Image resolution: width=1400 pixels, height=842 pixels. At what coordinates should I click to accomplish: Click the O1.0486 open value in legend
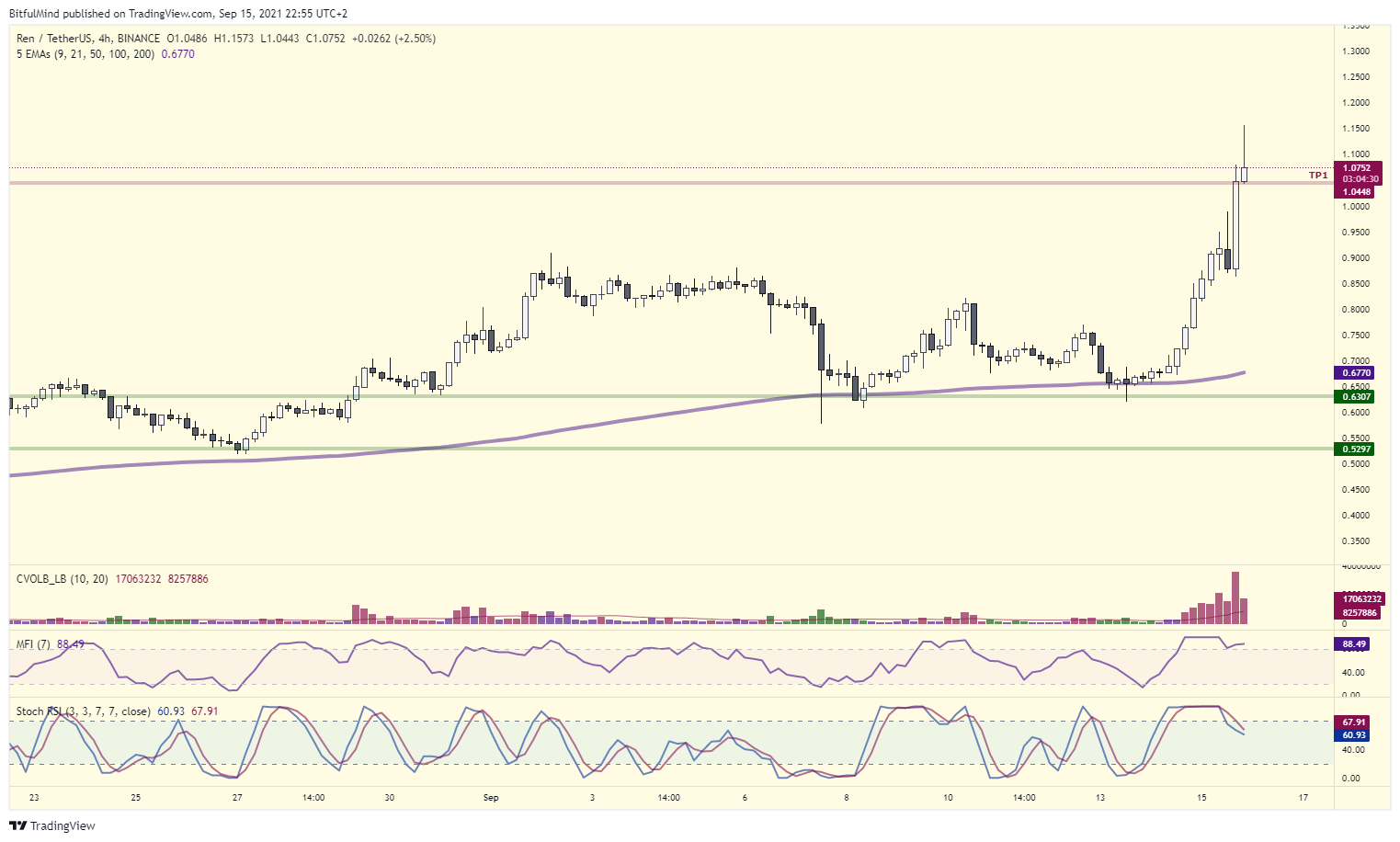click(x=188, y=39)
